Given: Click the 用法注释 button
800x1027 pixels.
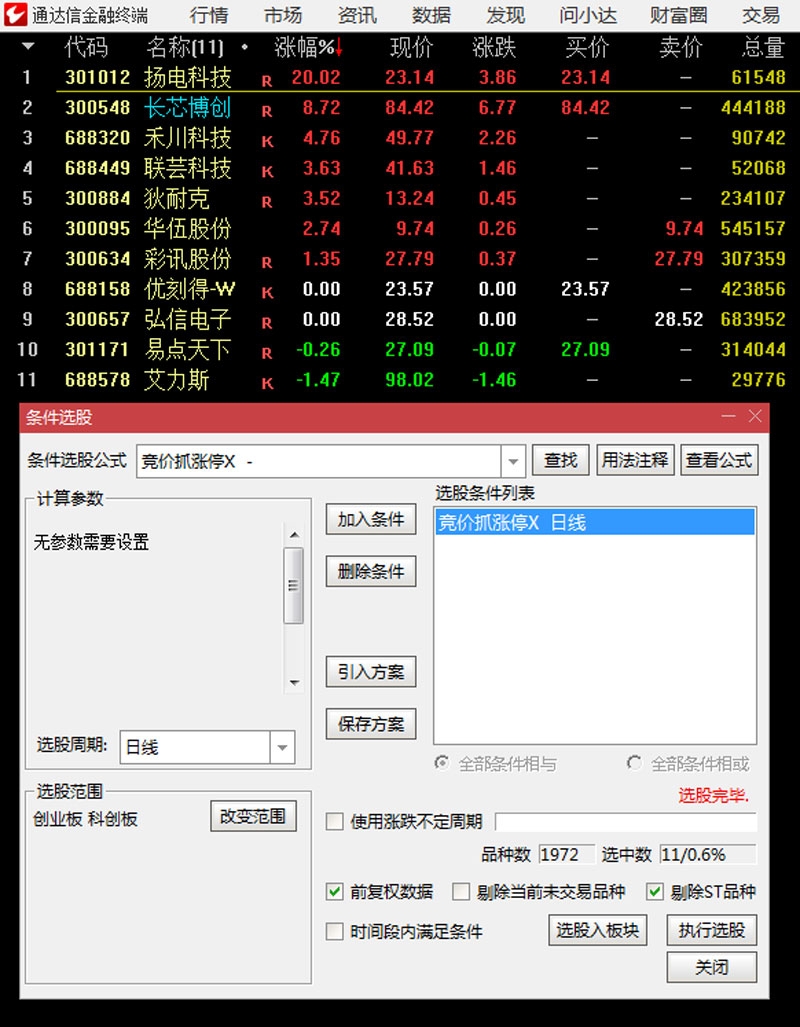Looking at the screenshot, I should coord(635,460).
